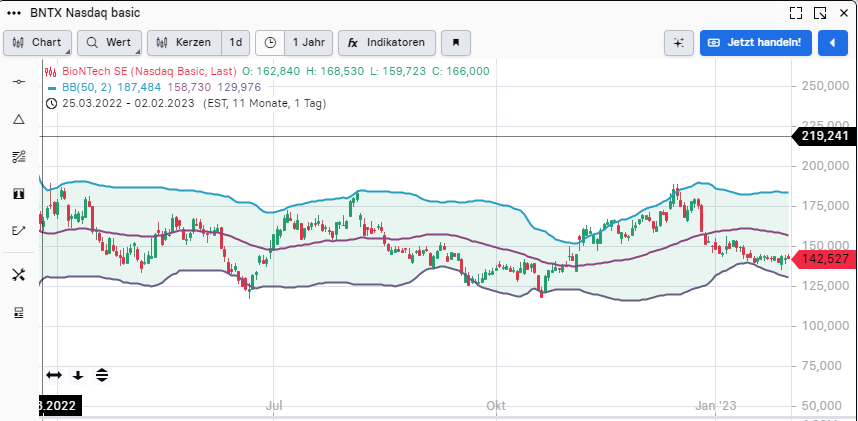Select the triangle shape drawing tool

pyautogui.click(x=18, y=119)
